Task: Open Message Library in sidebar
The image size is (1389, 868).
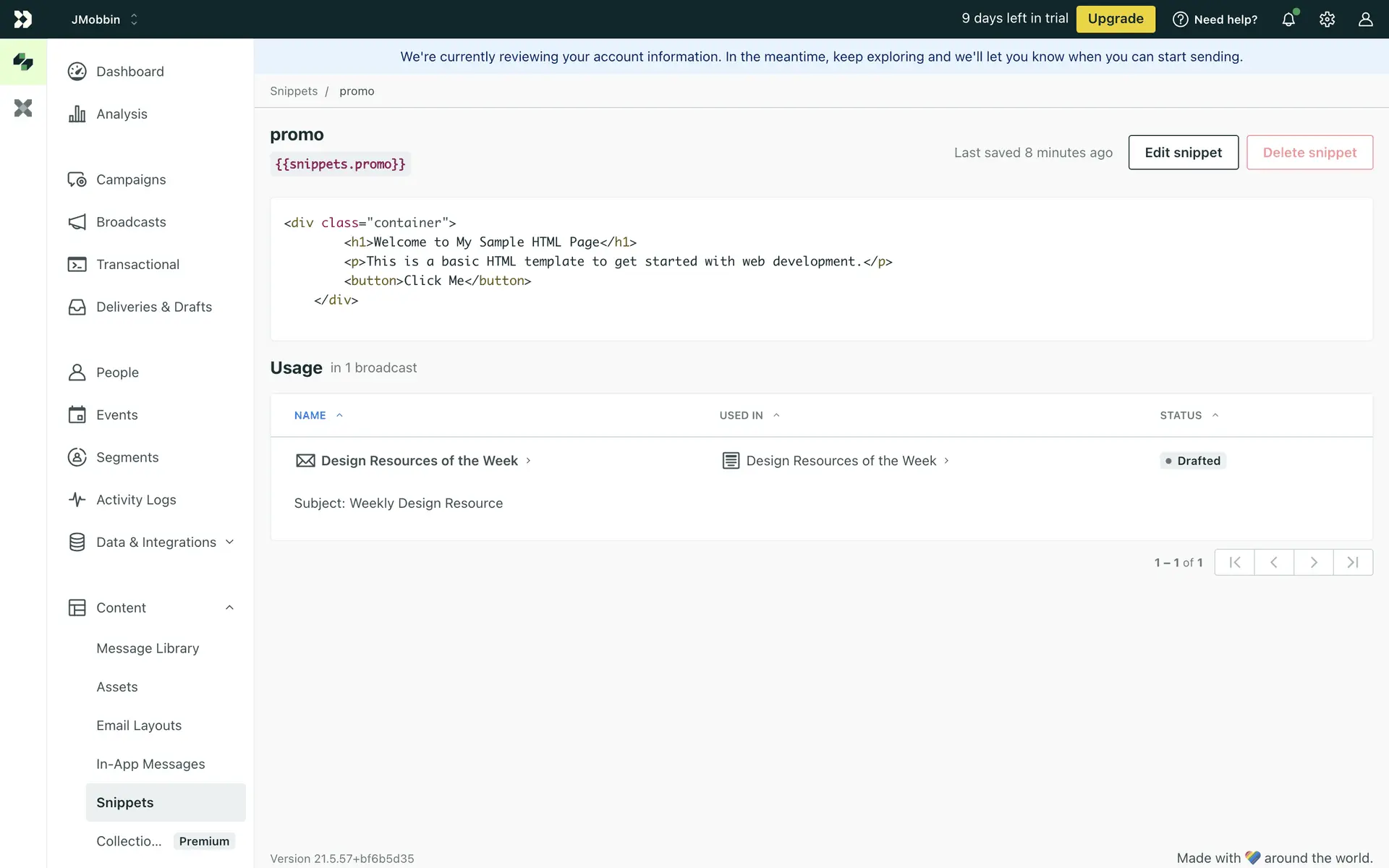Action: pos(148,648)
